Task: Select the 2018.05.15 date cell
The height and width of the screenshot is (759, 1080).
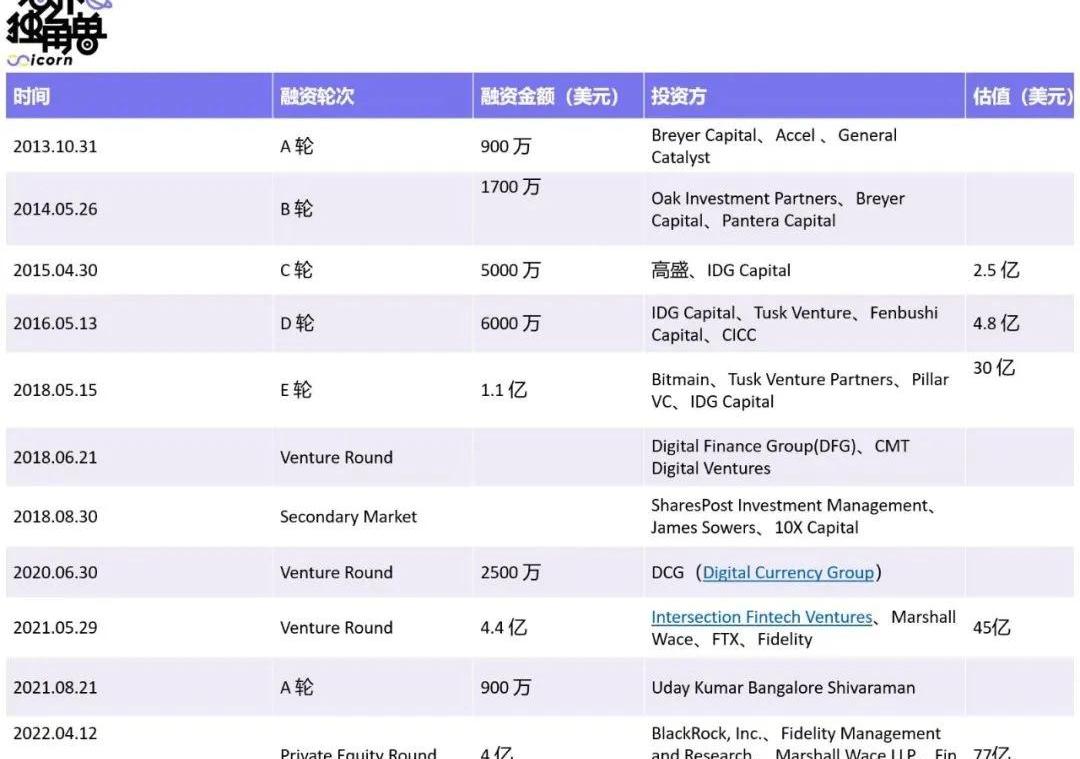Action: pos(55,390)
